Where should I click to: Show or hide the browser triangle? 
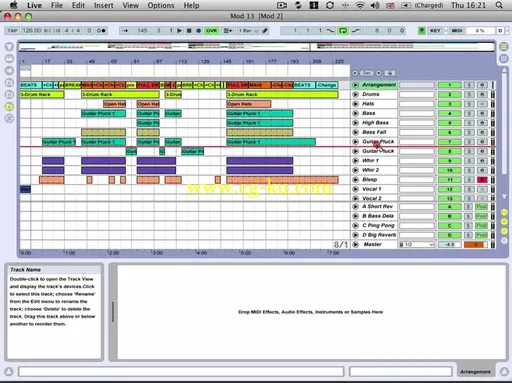pyautogui.click(x=9, y=47)
